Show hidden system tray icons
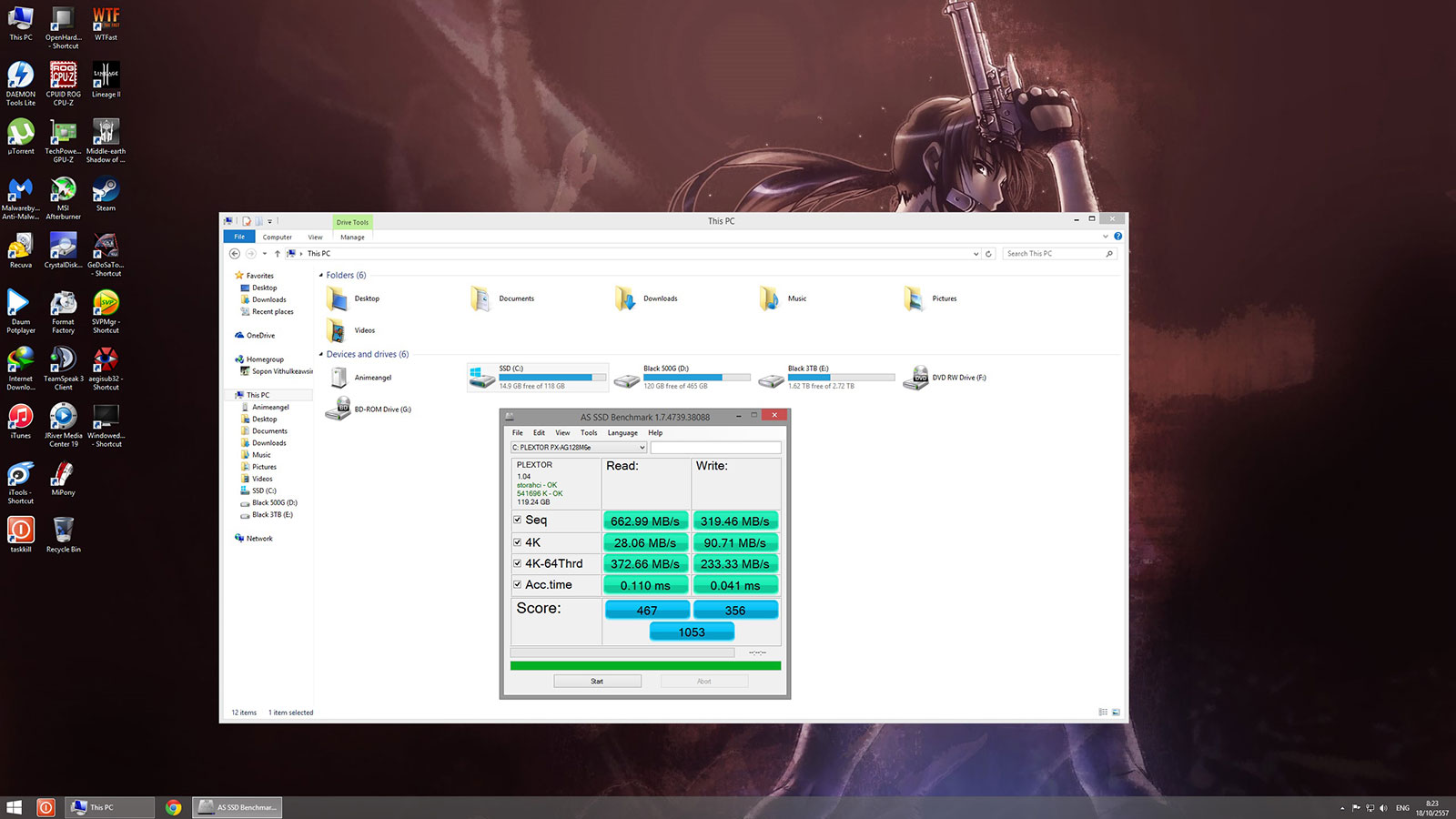The height and width of the screenshot is (819, 1456). click(1342, 808)
